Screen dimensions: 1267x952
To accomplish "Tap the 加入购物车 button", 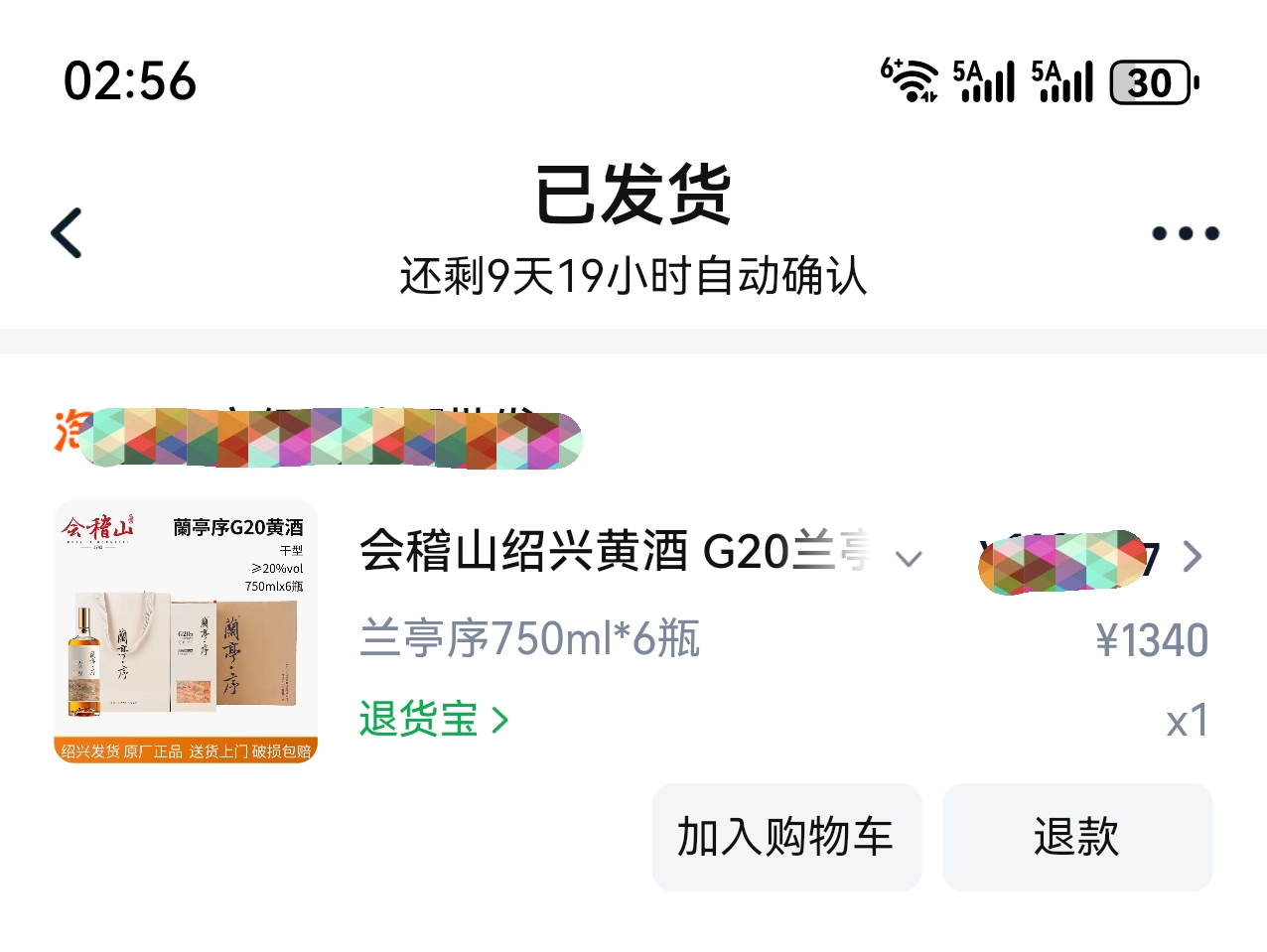I will click(786, 837).
